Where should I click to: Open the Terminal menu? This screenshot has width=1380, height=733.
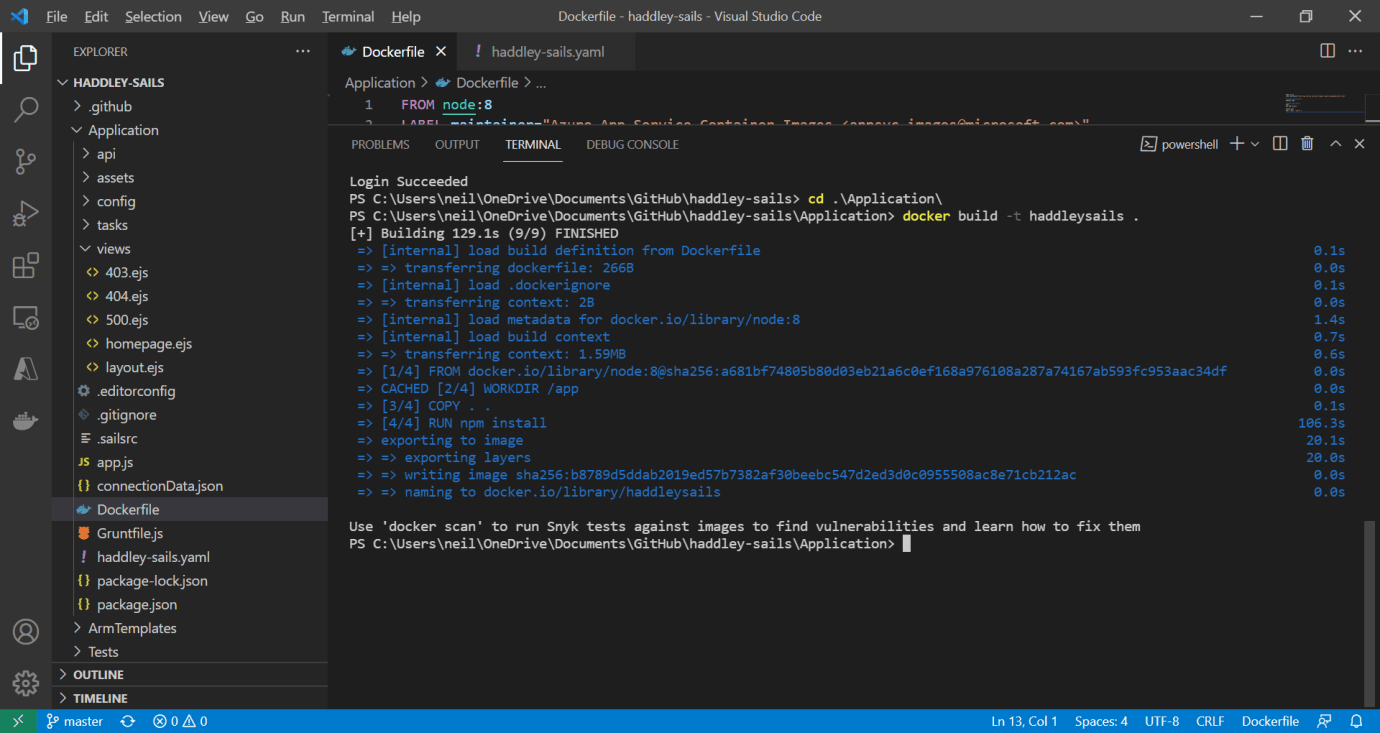tap(348, 17)
